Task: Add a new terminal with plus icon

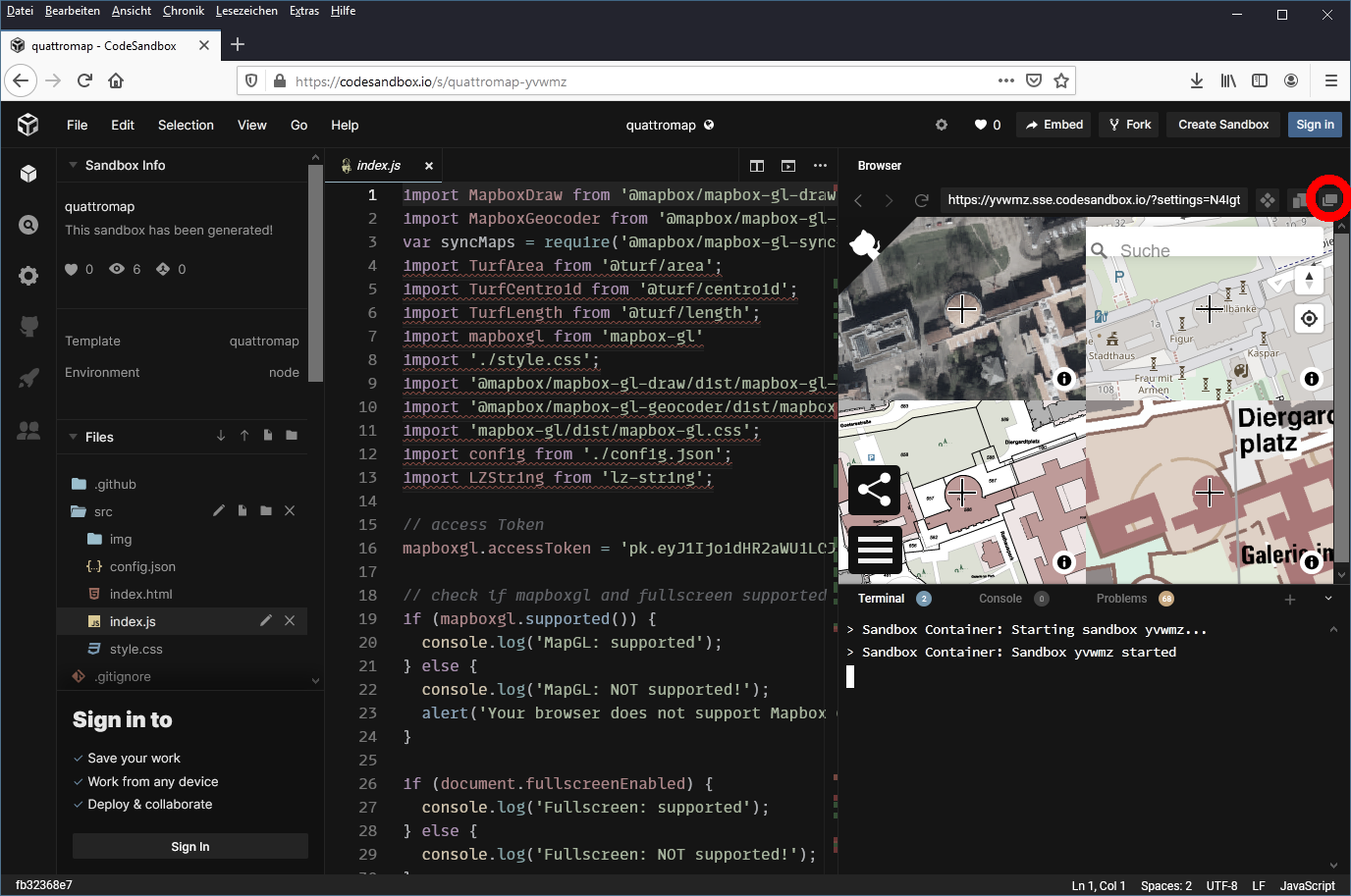Action: 1290,599
